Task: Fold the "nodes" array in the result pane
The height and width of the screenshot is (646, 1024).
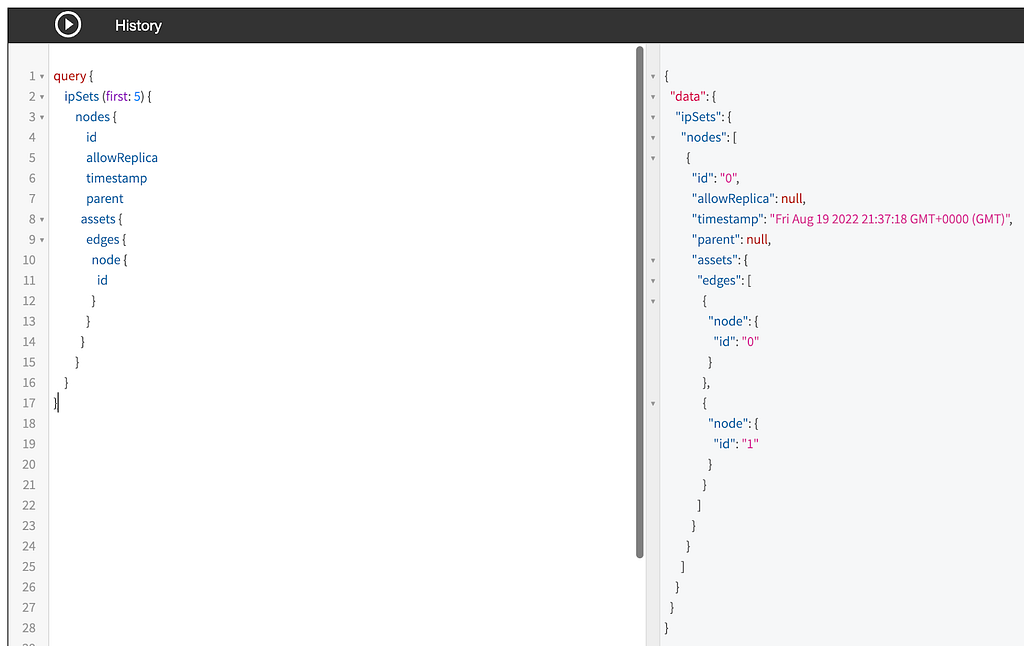Action: point(653,138)
